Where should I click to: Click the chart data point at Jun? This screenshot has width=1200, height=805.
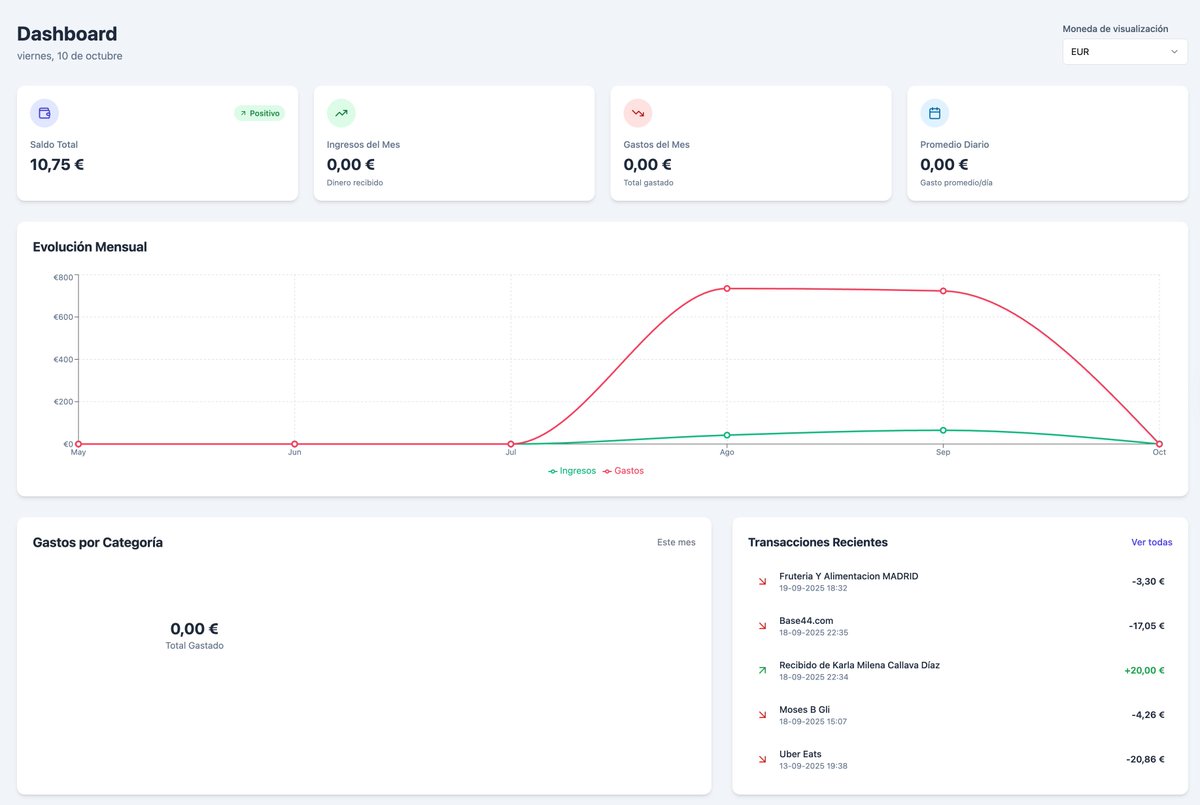tap(294, 444)
